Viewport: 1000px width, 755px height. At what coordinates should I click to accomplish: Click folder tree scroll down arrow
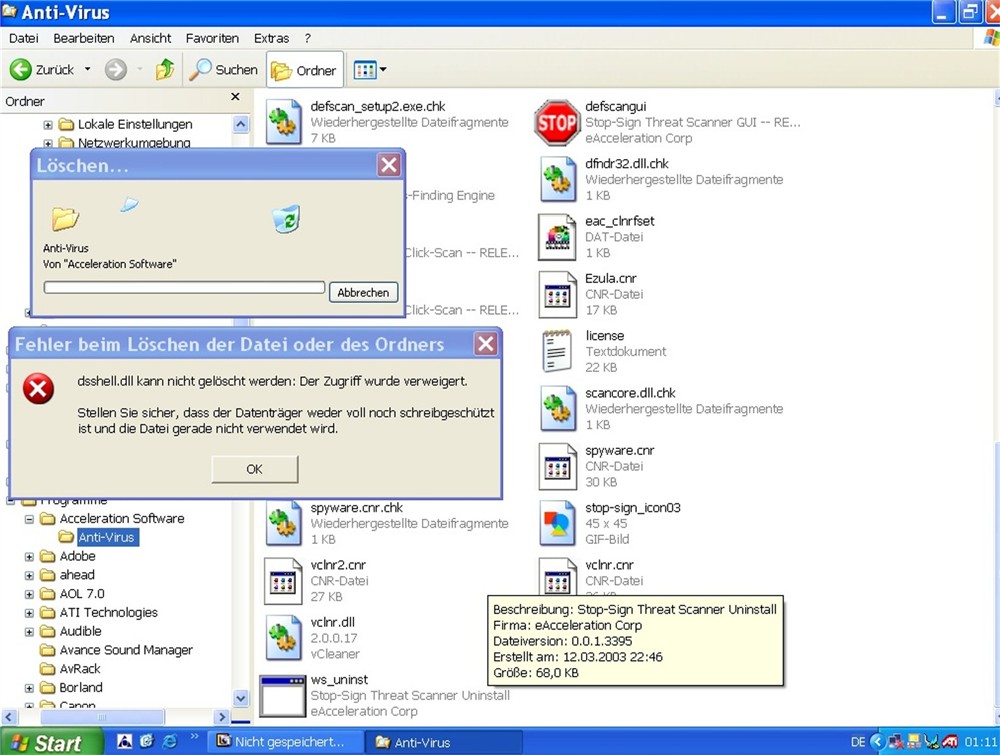tap(240, 698)
